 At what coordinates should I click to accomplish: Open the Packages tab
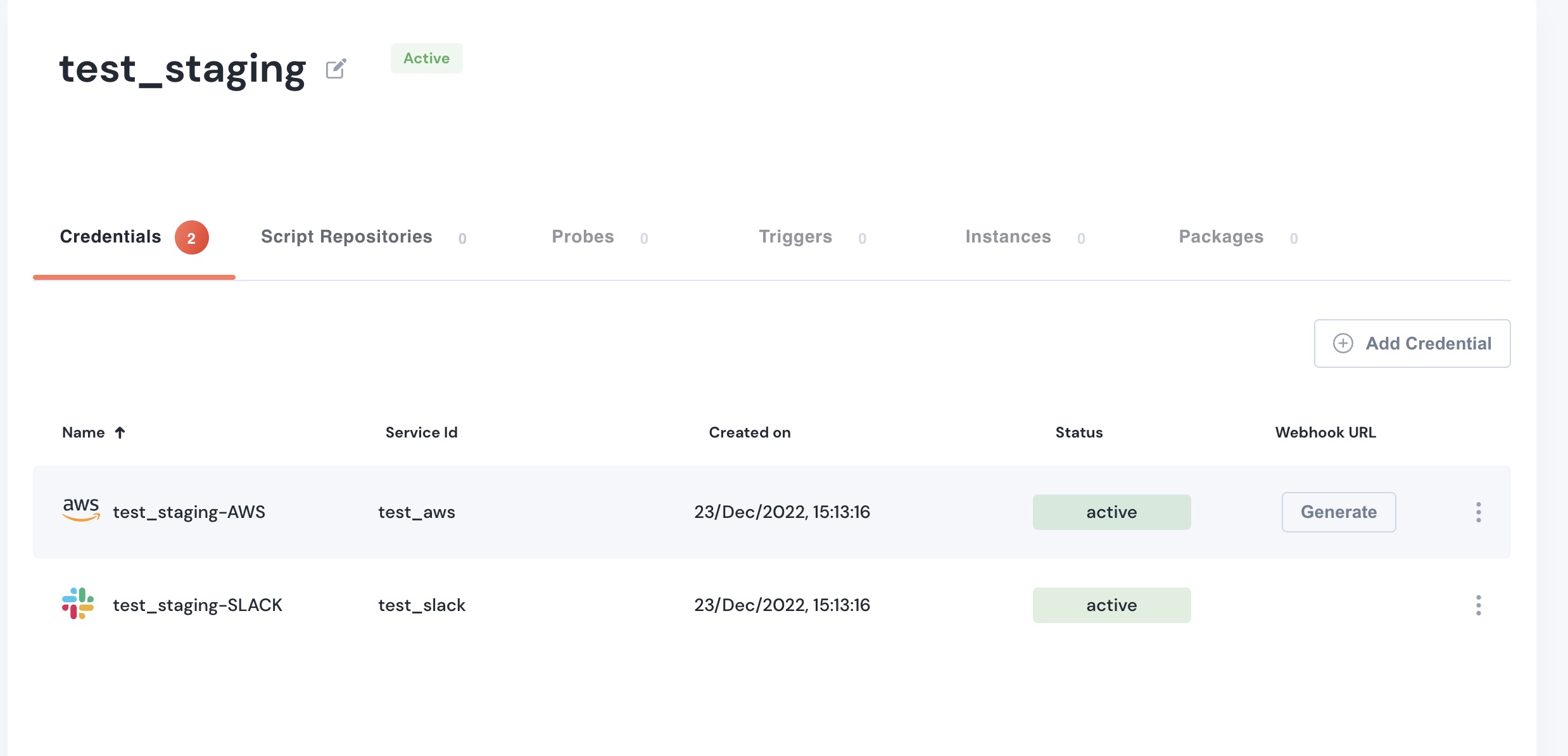pyautogui.click(x=1220, y=237)
